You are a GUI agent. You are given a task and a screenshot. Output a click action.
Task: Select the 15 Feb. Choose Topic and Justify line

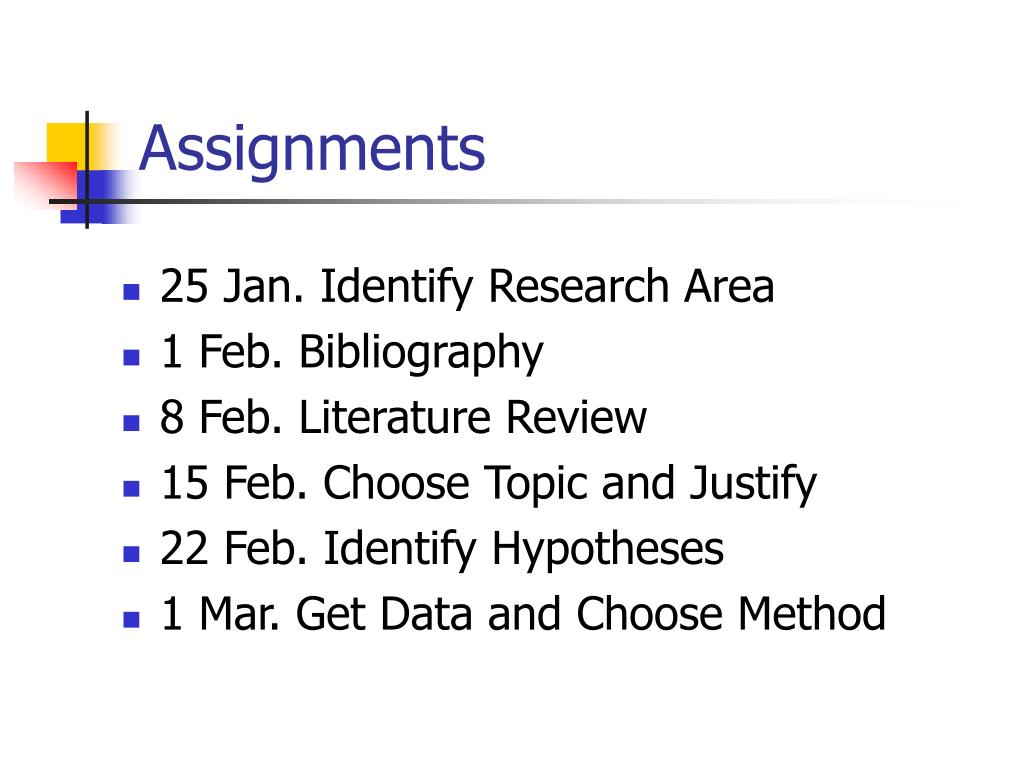pyautogui.click(x=488, y=484)
